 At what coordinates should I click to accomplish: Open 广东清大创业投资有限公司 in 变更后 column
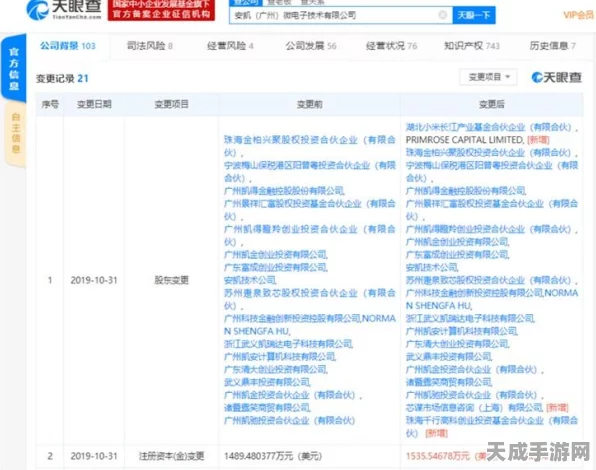coord(457,344)
